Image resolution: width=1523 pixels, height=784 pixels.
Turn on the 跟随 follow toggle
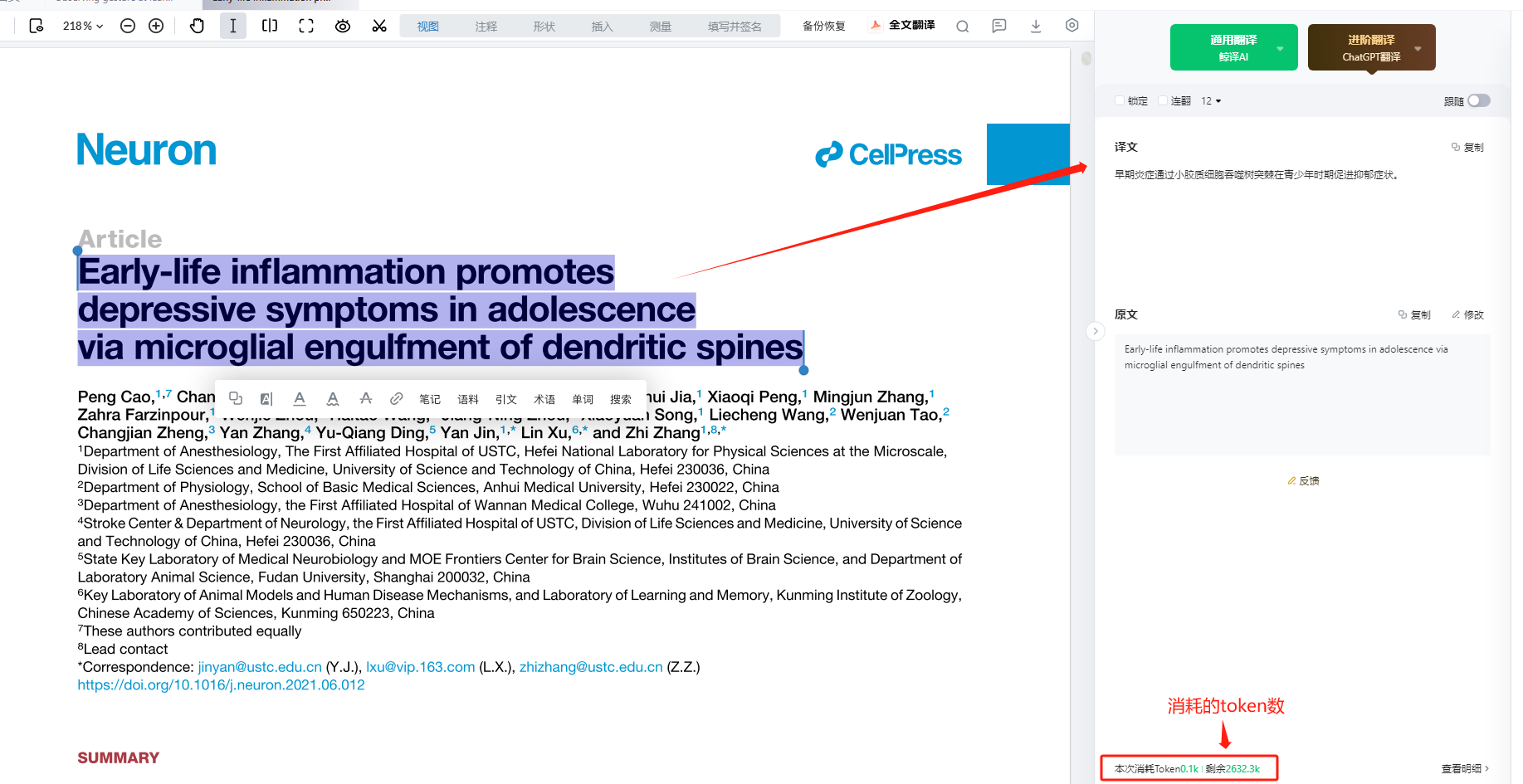[x=1478, y=100]
